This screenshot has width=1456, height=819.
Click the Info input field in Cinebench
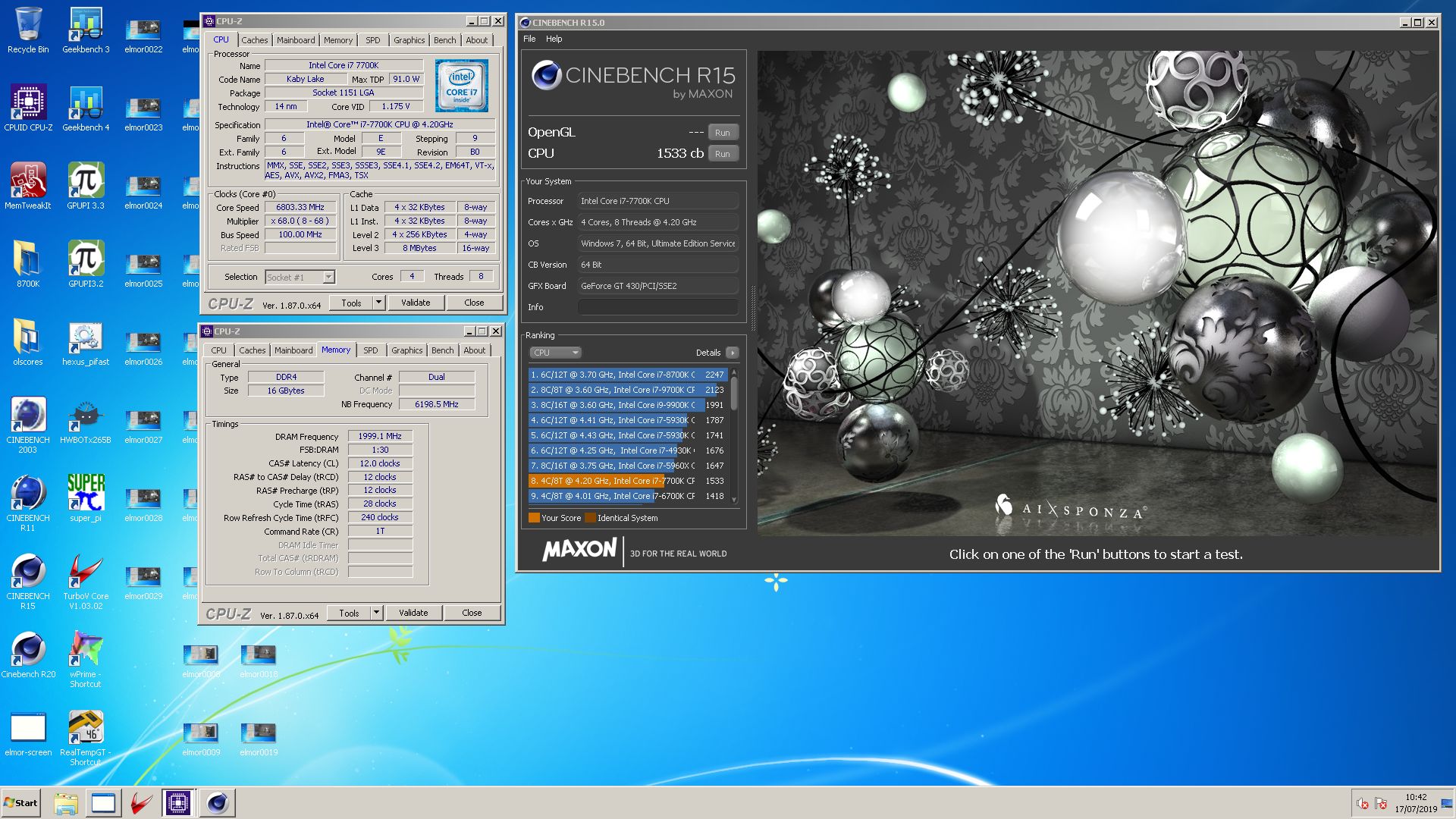[x=657, y=307]
